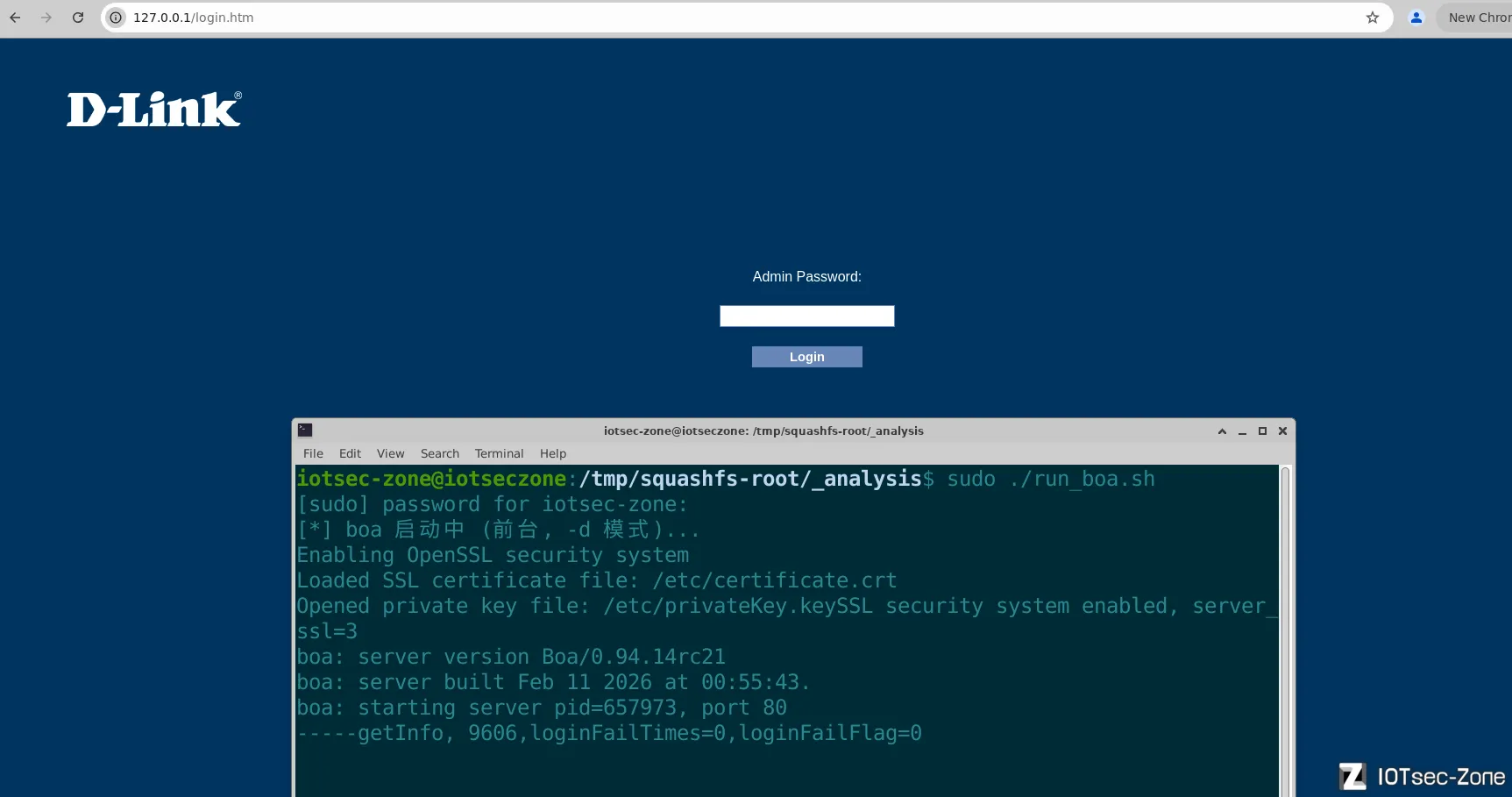
Task: Click the '[sudo] password for iotsec-zone:' line
Action: click(493, 504)
